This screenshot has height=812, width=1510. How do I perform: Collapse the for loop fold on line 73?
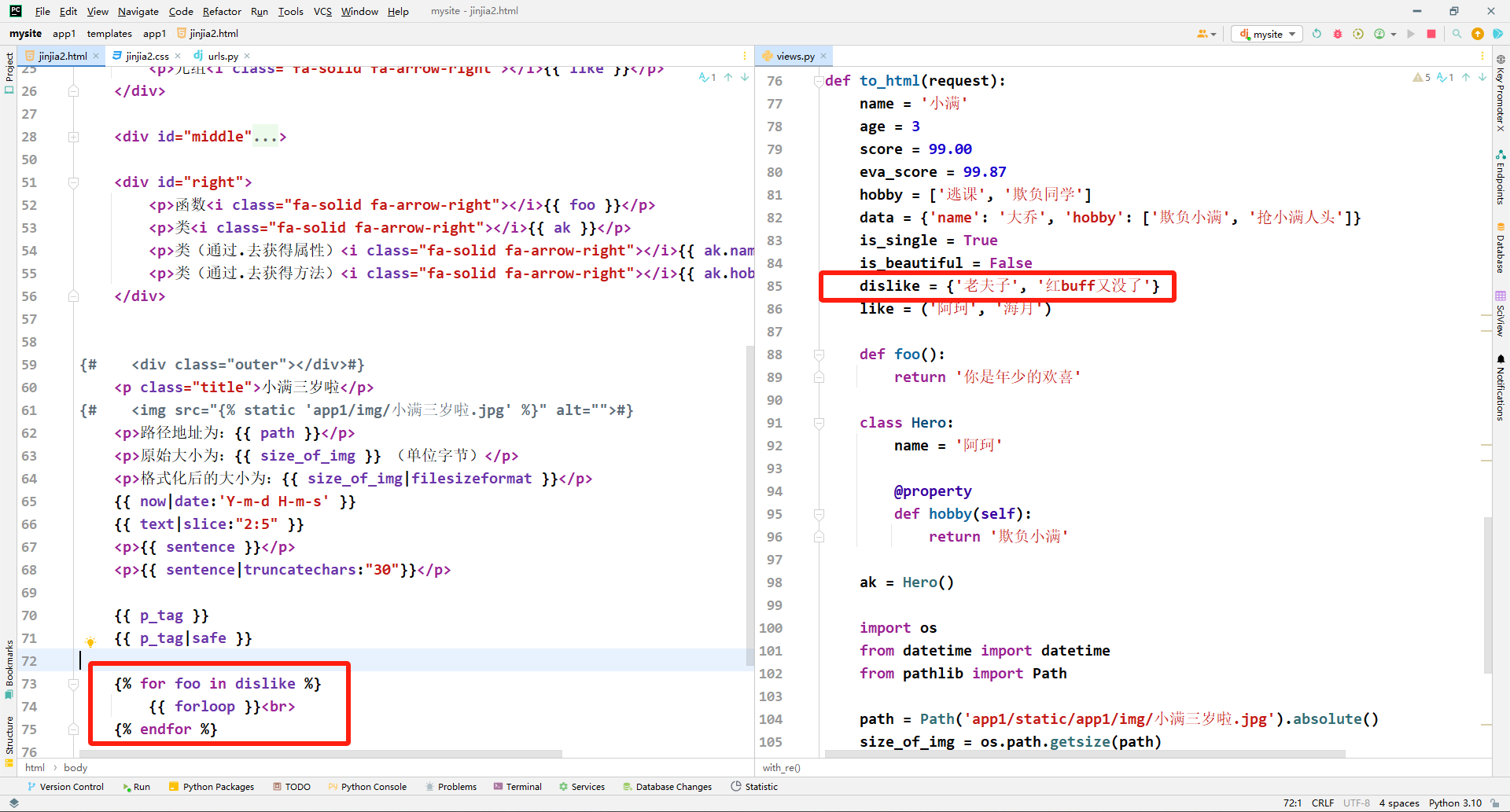click(x=73, y=684)
